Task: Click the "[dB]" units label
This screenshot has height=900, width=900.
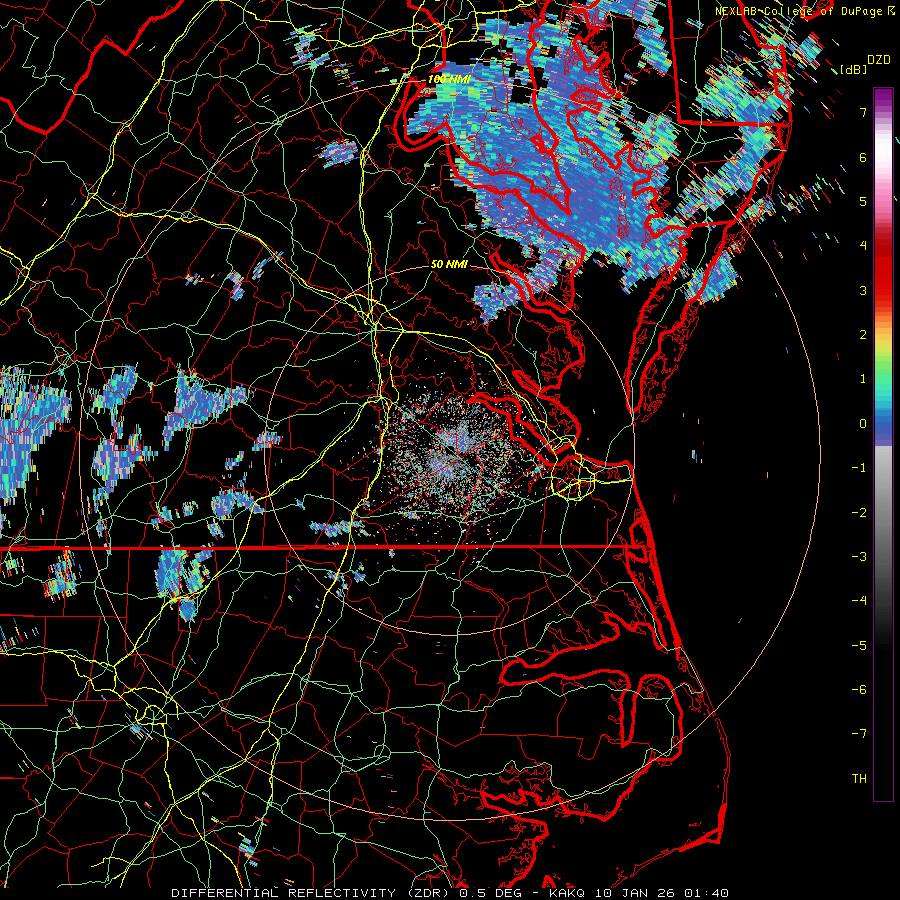Action: [x=852, y=69]
